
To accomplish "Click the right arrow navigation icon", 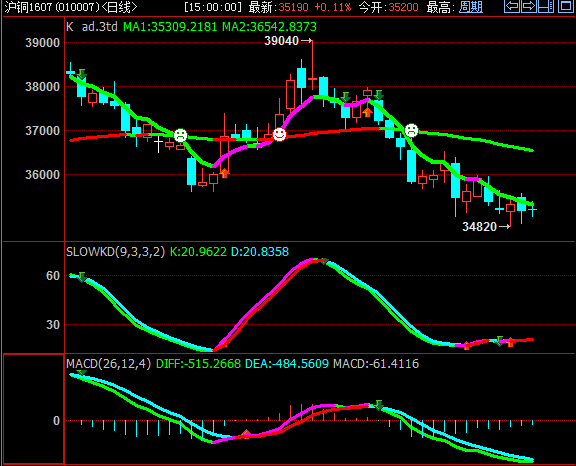I will pos(529,6).
